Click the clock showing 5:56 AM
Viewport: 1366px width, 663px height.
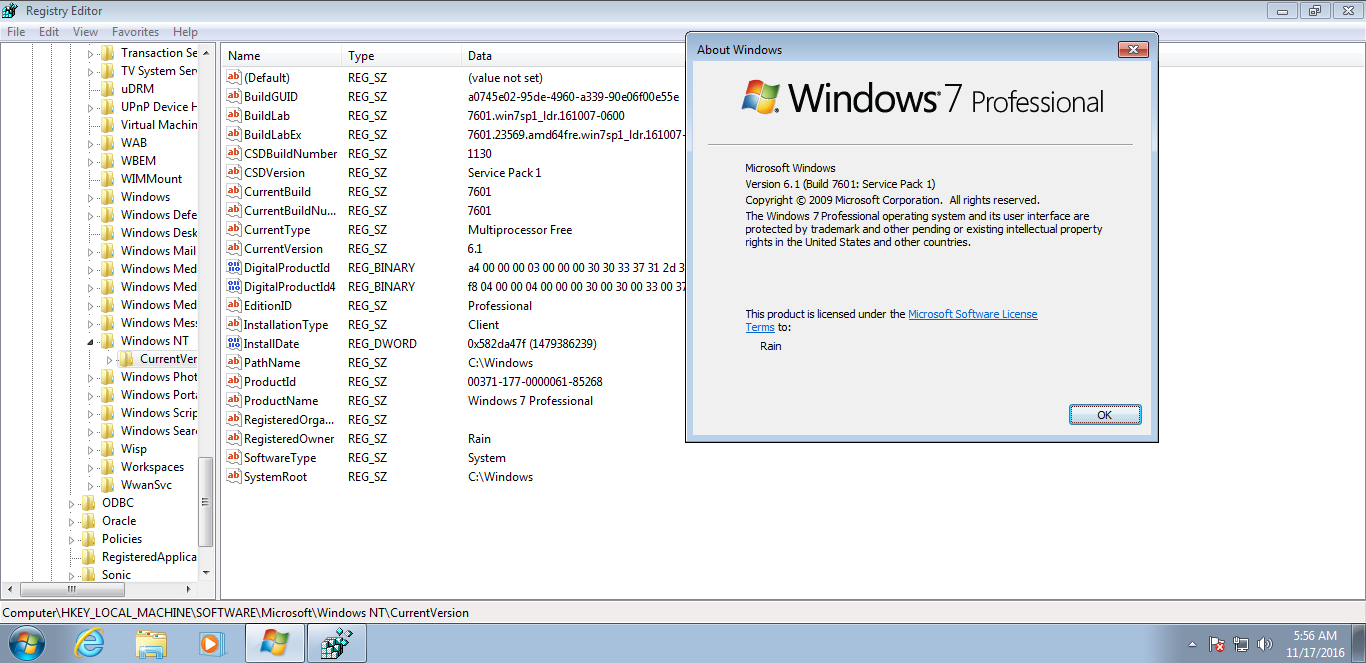[x=1314, y=636]
